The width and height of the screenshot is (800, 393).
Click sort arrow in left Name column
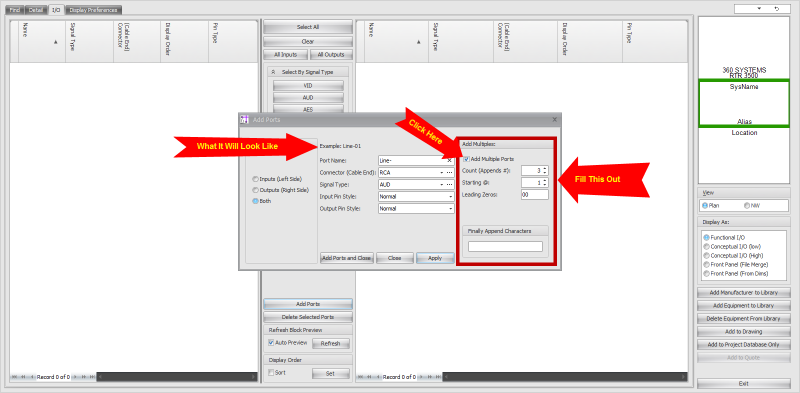point(56,43)
